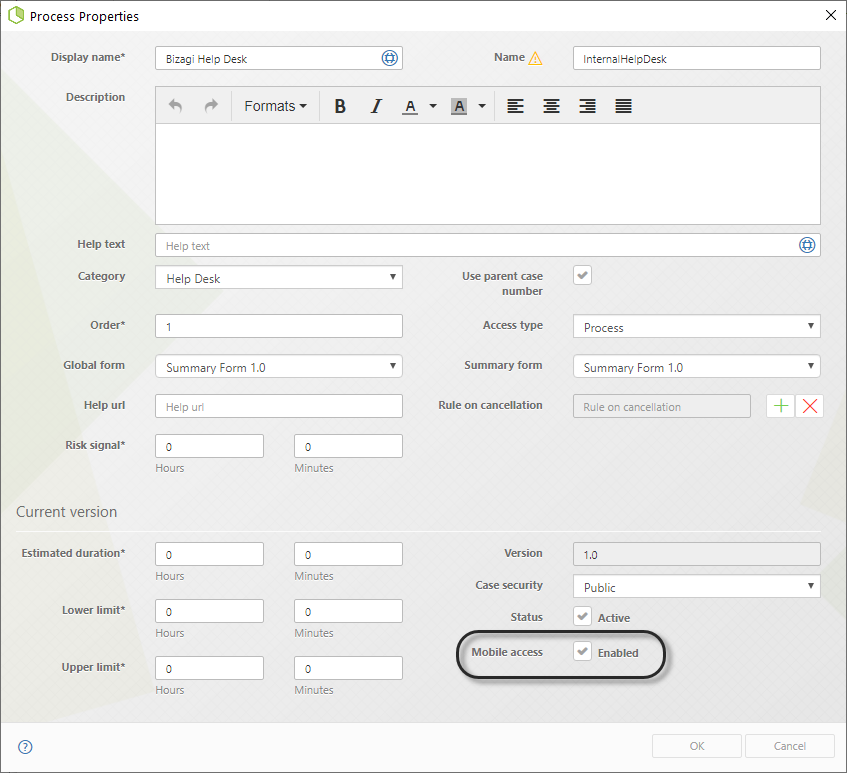Click the Bizagi logo in the title bar
The image size is (847, 773).
(x=16, y=15)
